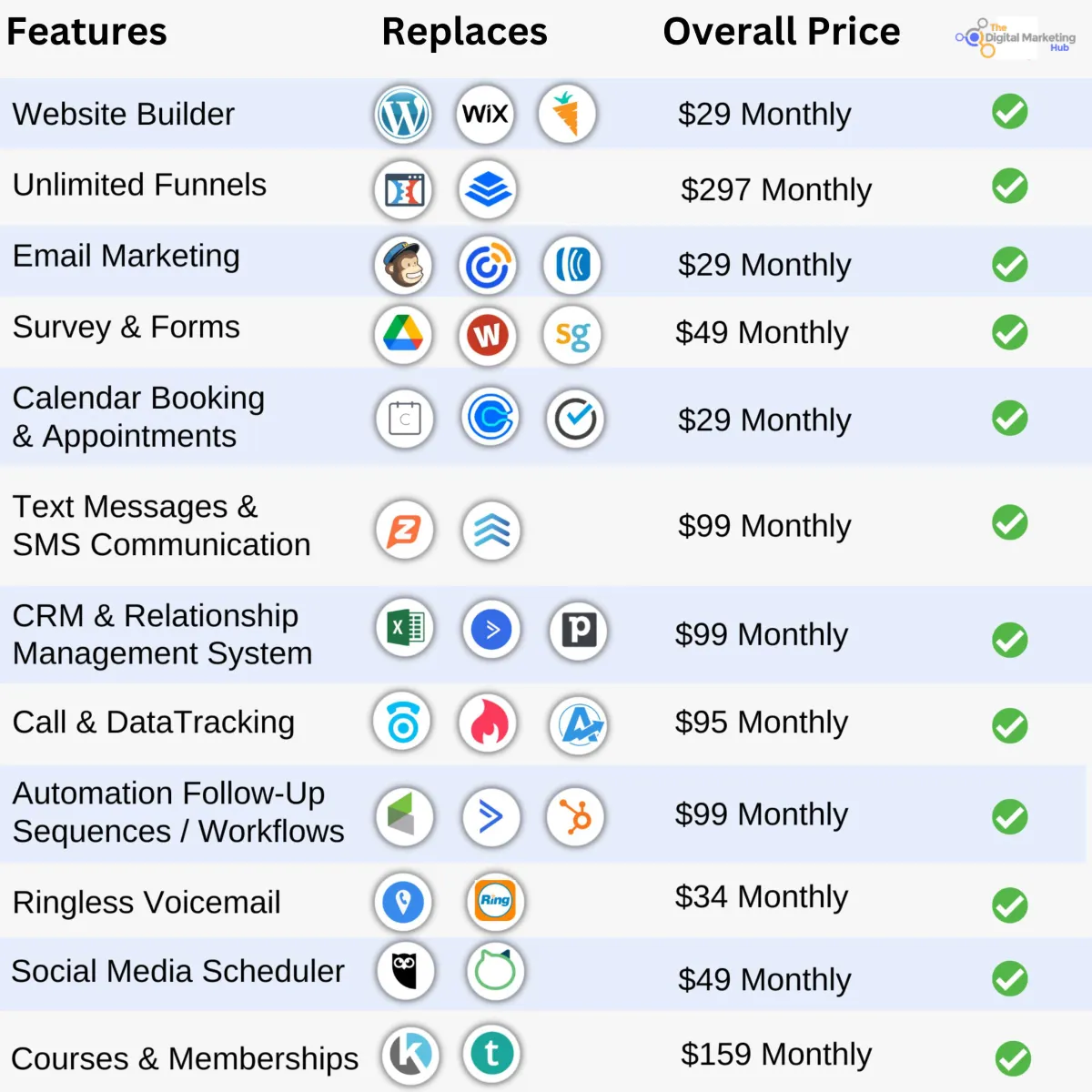Click the Overall Price column heading
The height and width of the screenshot is (1092, 1092).
click(x=782, y=32)
